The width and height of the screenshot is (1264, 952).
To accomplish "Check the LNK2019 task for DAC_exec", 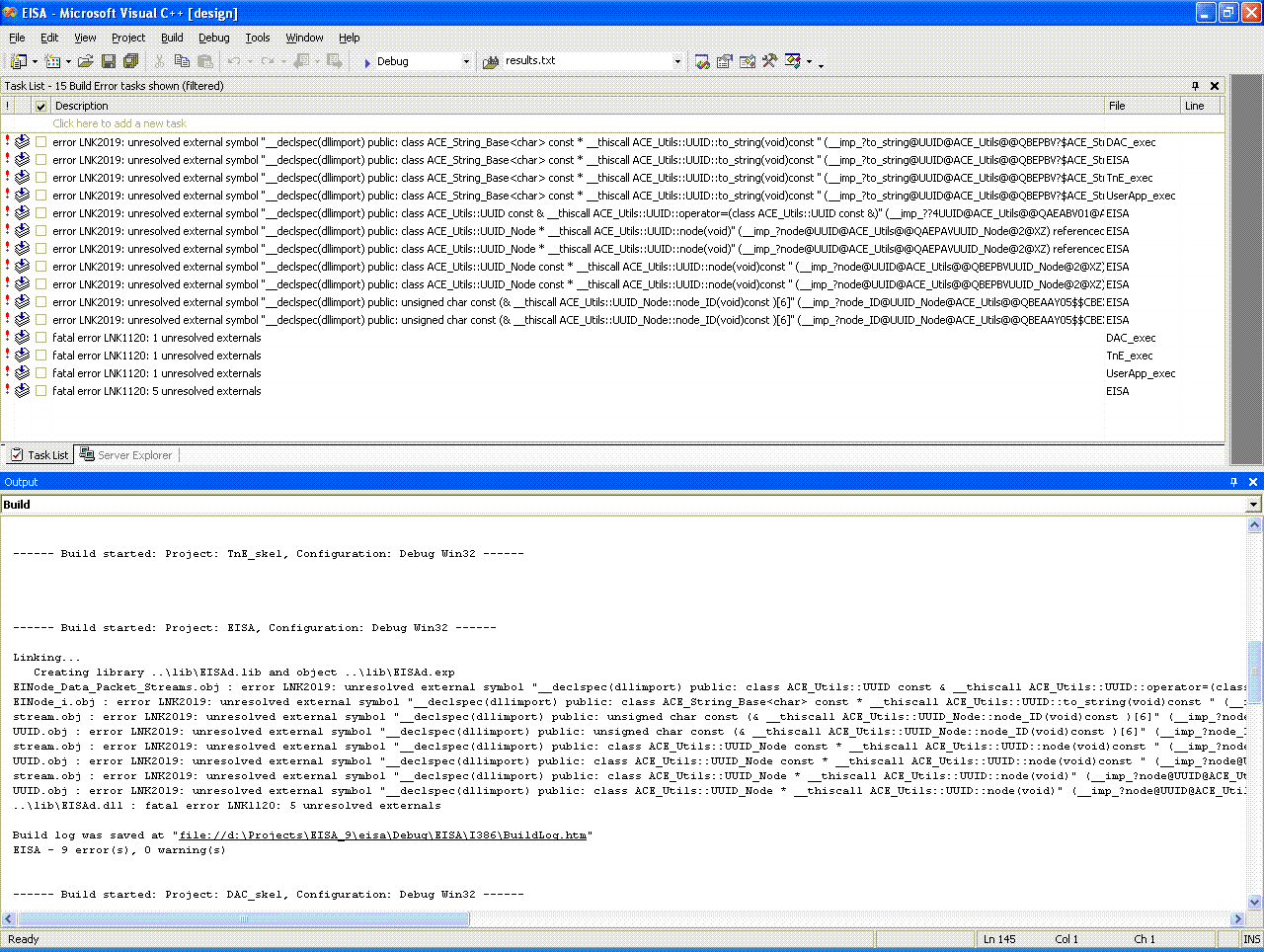I will (40, 142).
